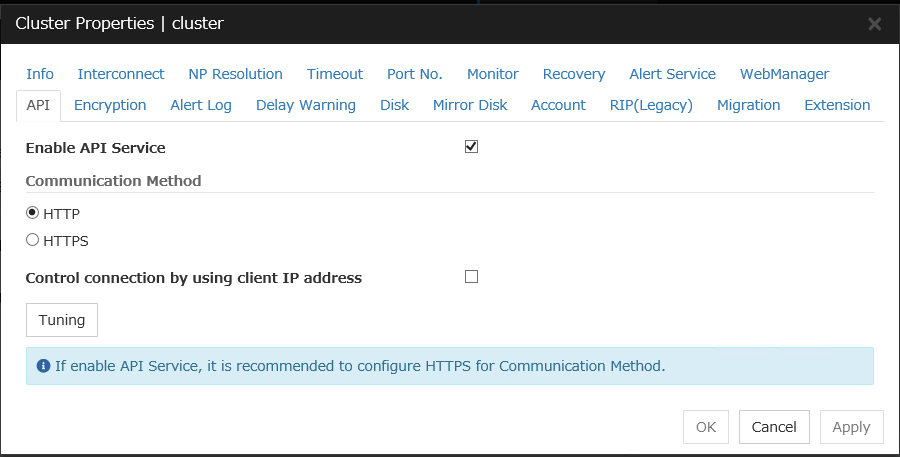900x457 pixels.
Task: Go to the NP Resolution tab
Action: [235, 74]
